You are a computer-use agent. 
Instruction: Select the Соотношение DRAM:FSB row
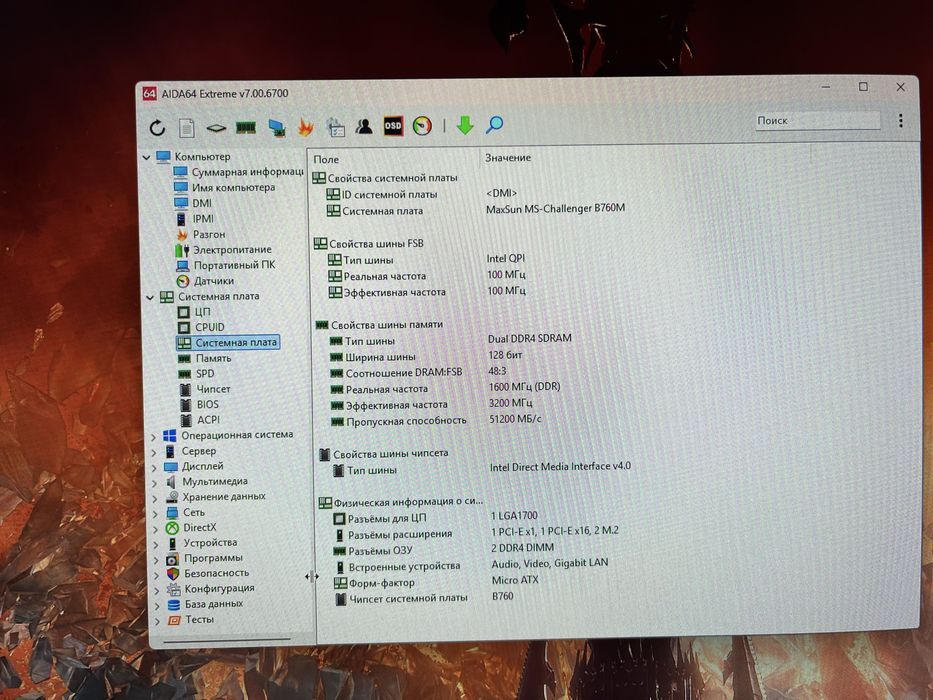[x=396, y=373]
